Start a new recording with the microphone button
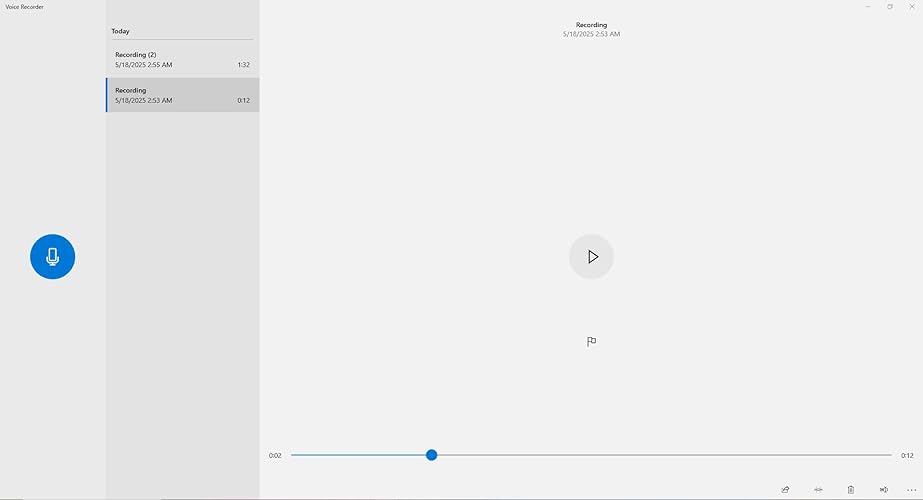 tap(52, 257)
